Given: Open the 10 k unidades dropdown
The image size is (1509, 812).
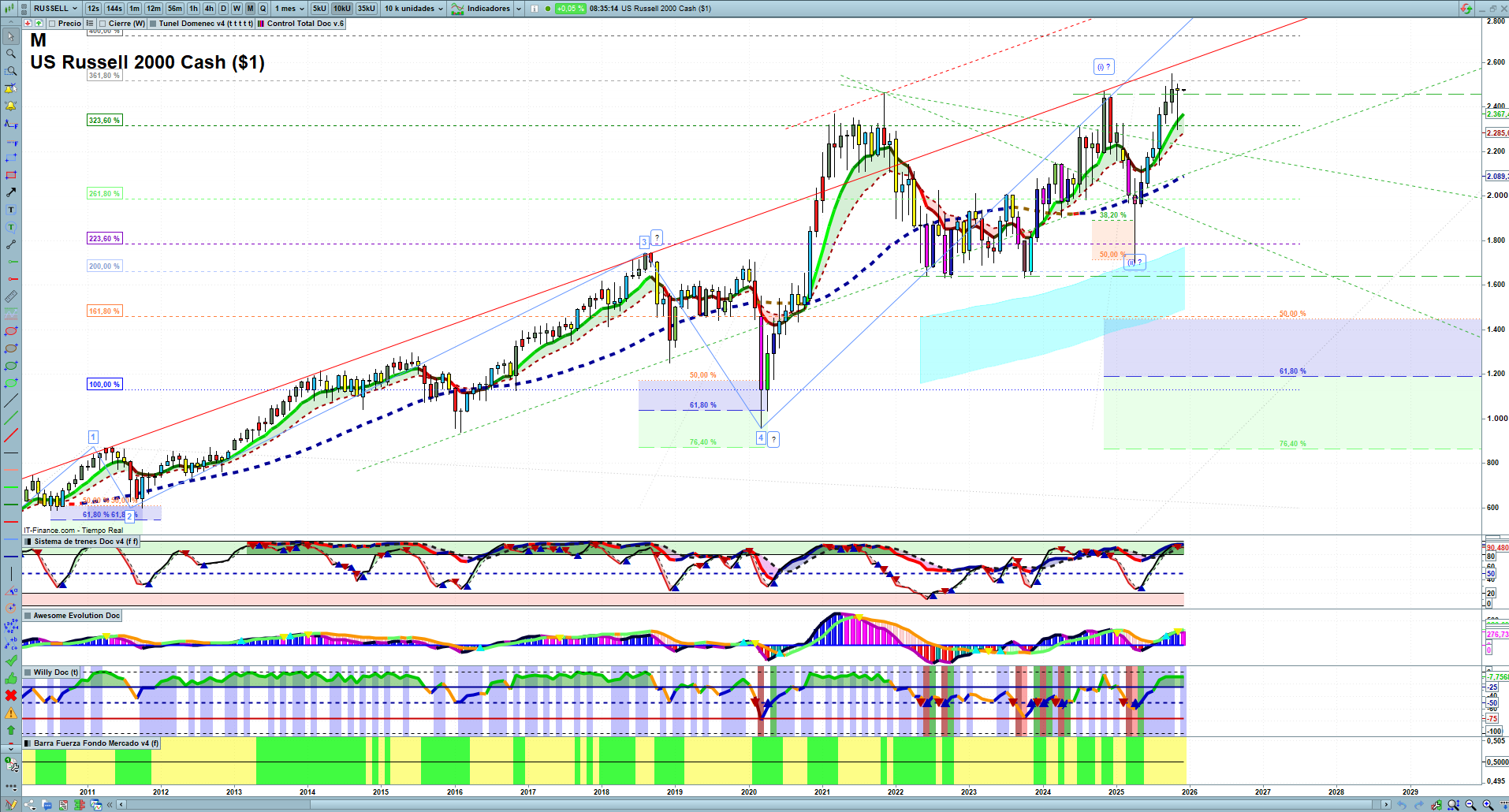Looking at the screenshot, I should pyautogui.click(x=414, y=9).
